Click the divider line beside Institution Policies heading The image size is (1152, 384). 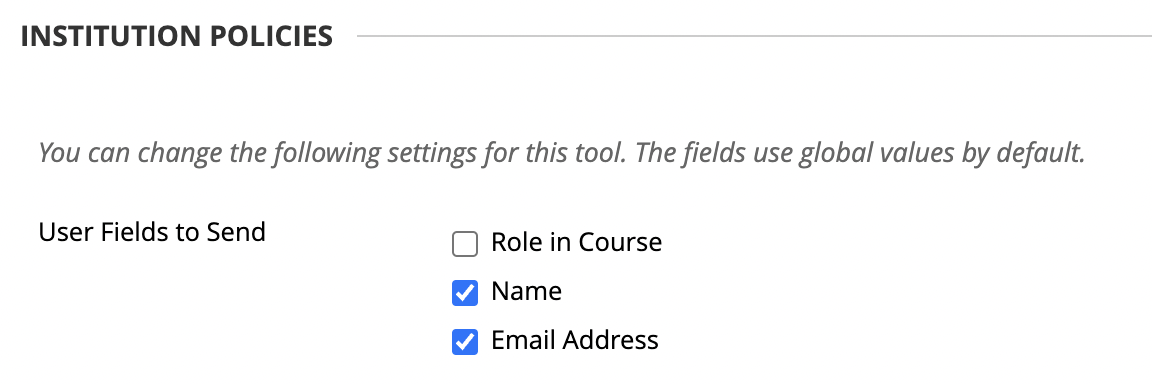[754, 35]
